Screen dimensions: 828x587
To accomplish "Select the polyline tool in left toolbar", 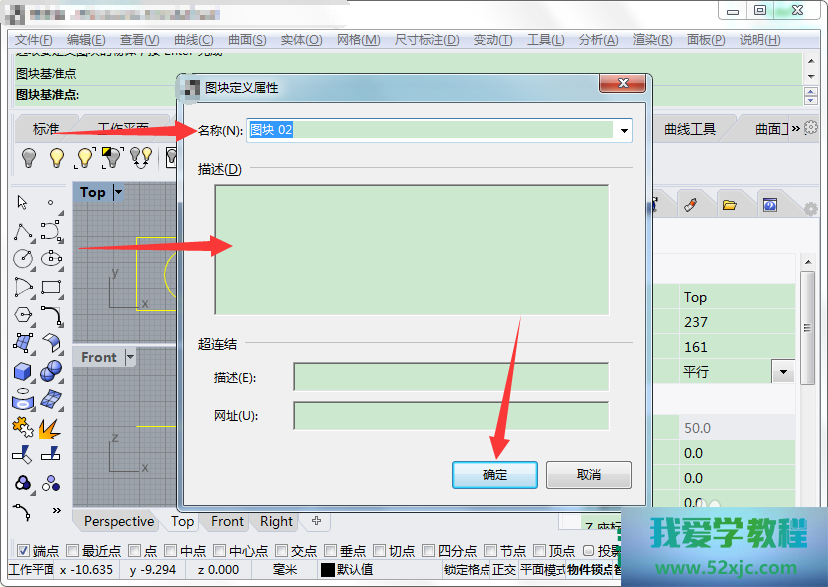I will click(23, 232).
